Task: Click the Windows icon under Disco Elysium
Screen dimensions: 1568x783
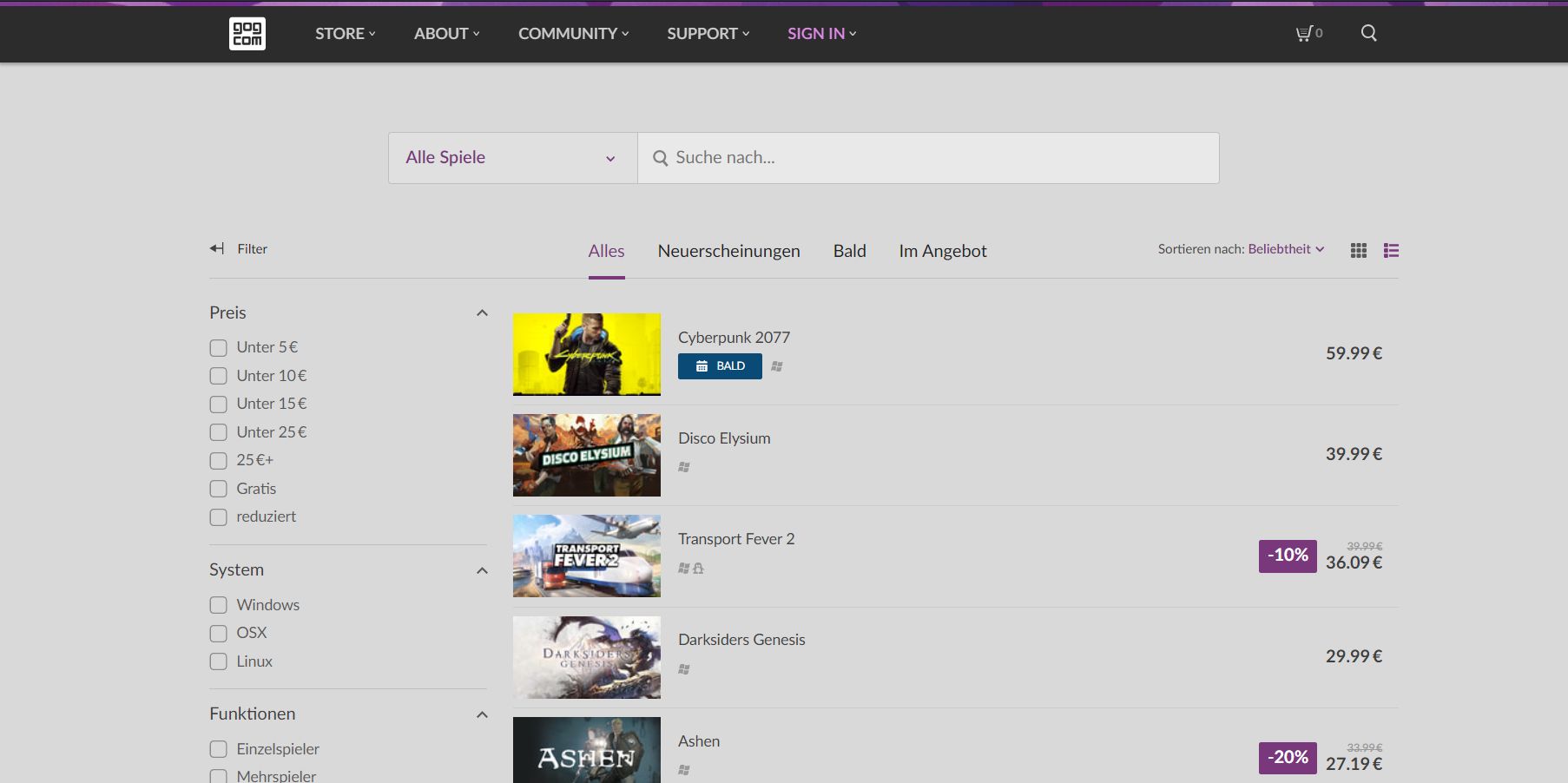Action: [x=684, y=467]
